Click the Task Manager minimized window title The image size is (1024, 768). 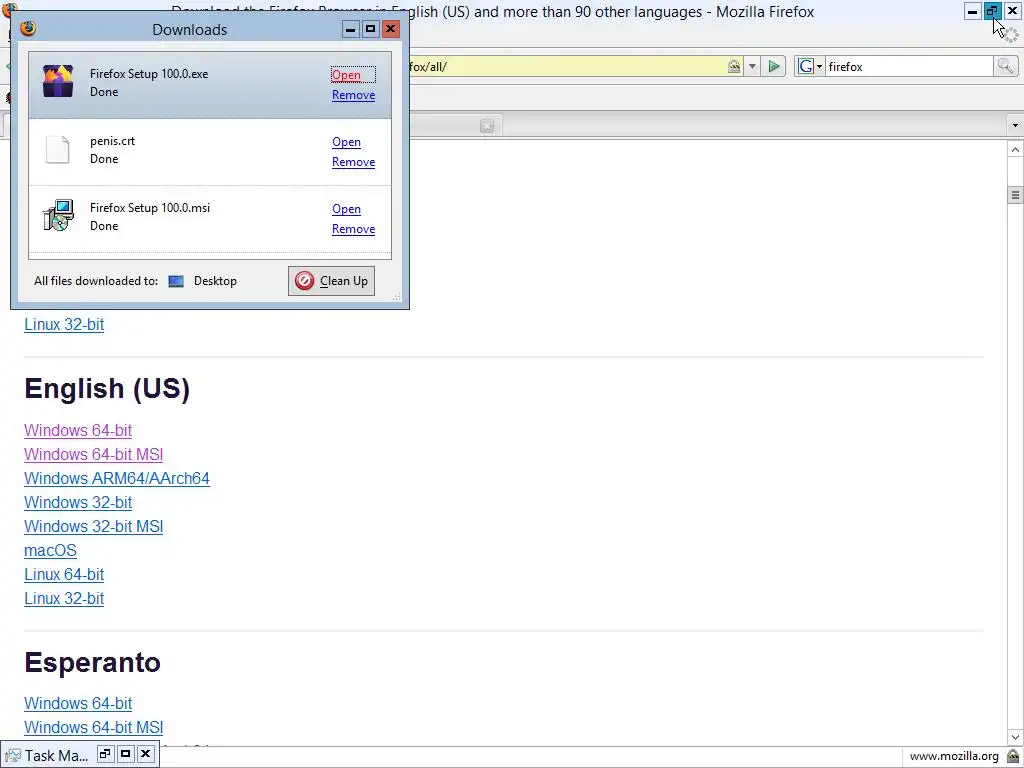(56, 756)
